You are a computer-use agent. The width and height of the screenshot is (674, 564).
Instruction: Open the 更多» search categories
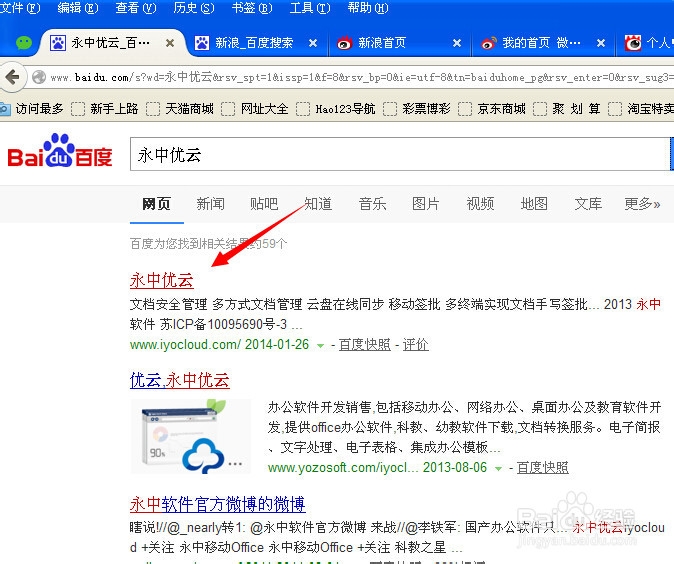(642, 204)
